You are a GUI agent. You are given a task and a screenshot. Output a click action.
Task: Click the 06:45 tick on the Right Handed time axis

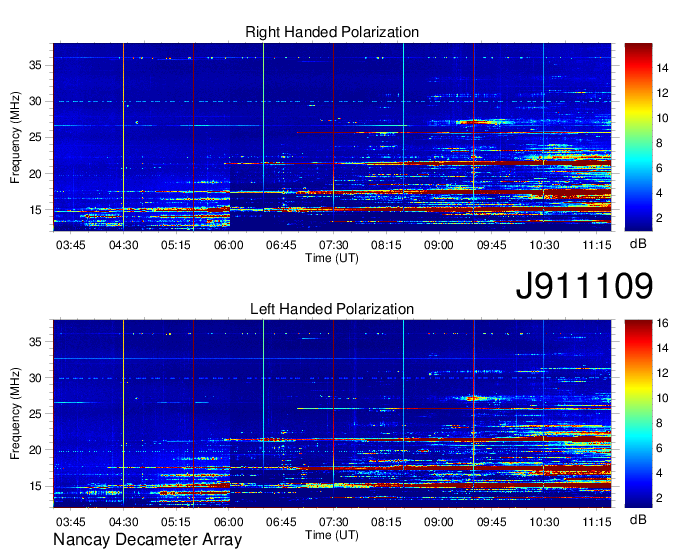click(281, 245)
